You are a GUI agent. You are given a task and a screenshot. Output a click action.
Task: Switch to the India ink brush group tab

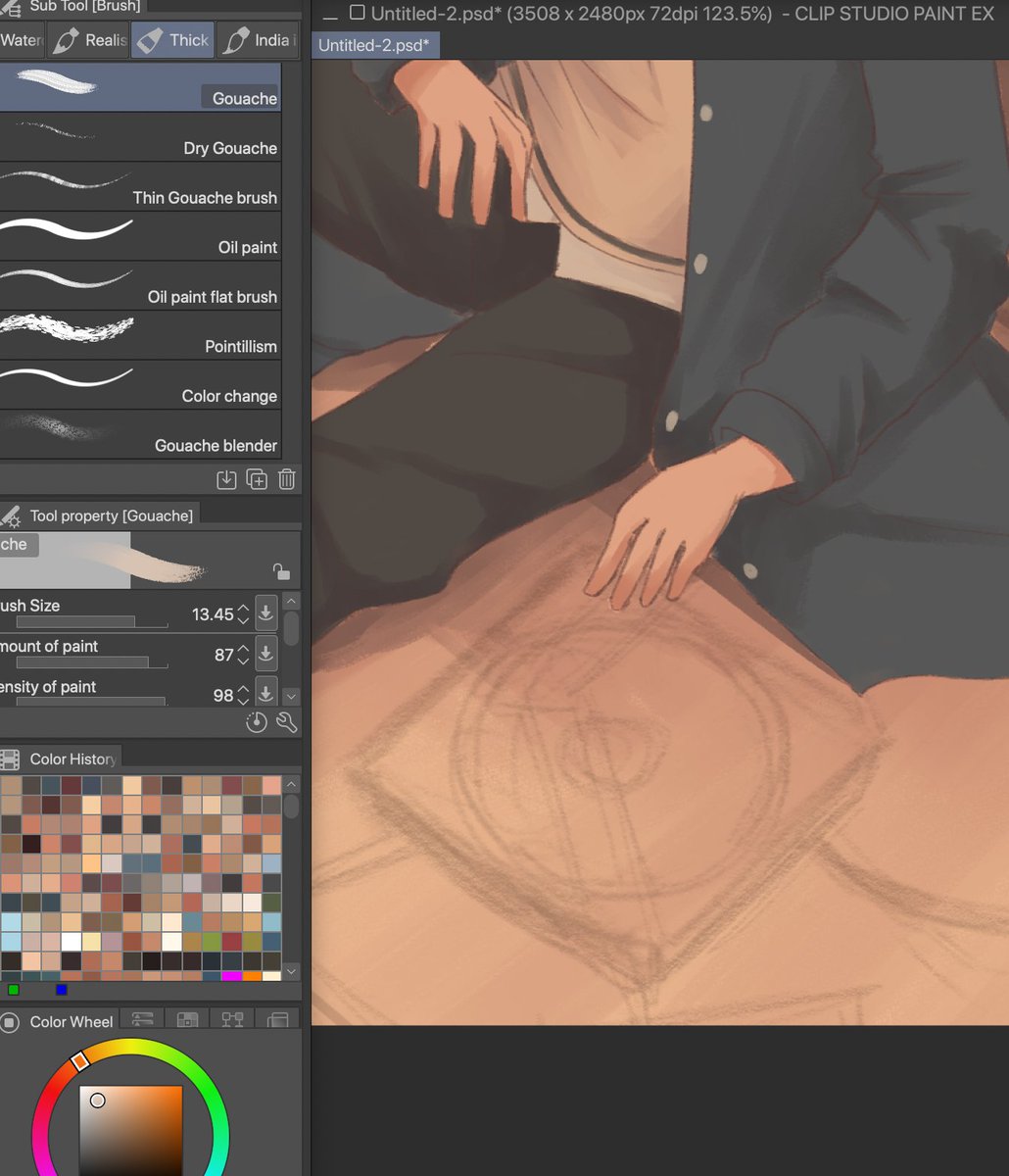click(x=258, y=40)
